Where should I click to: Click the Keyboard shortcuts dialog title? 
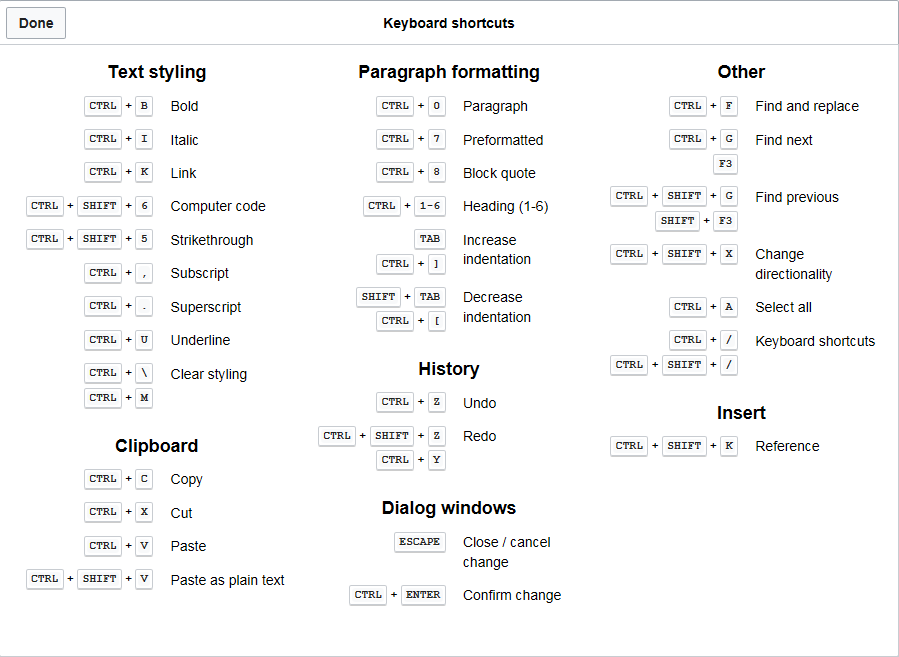[449, 24]
